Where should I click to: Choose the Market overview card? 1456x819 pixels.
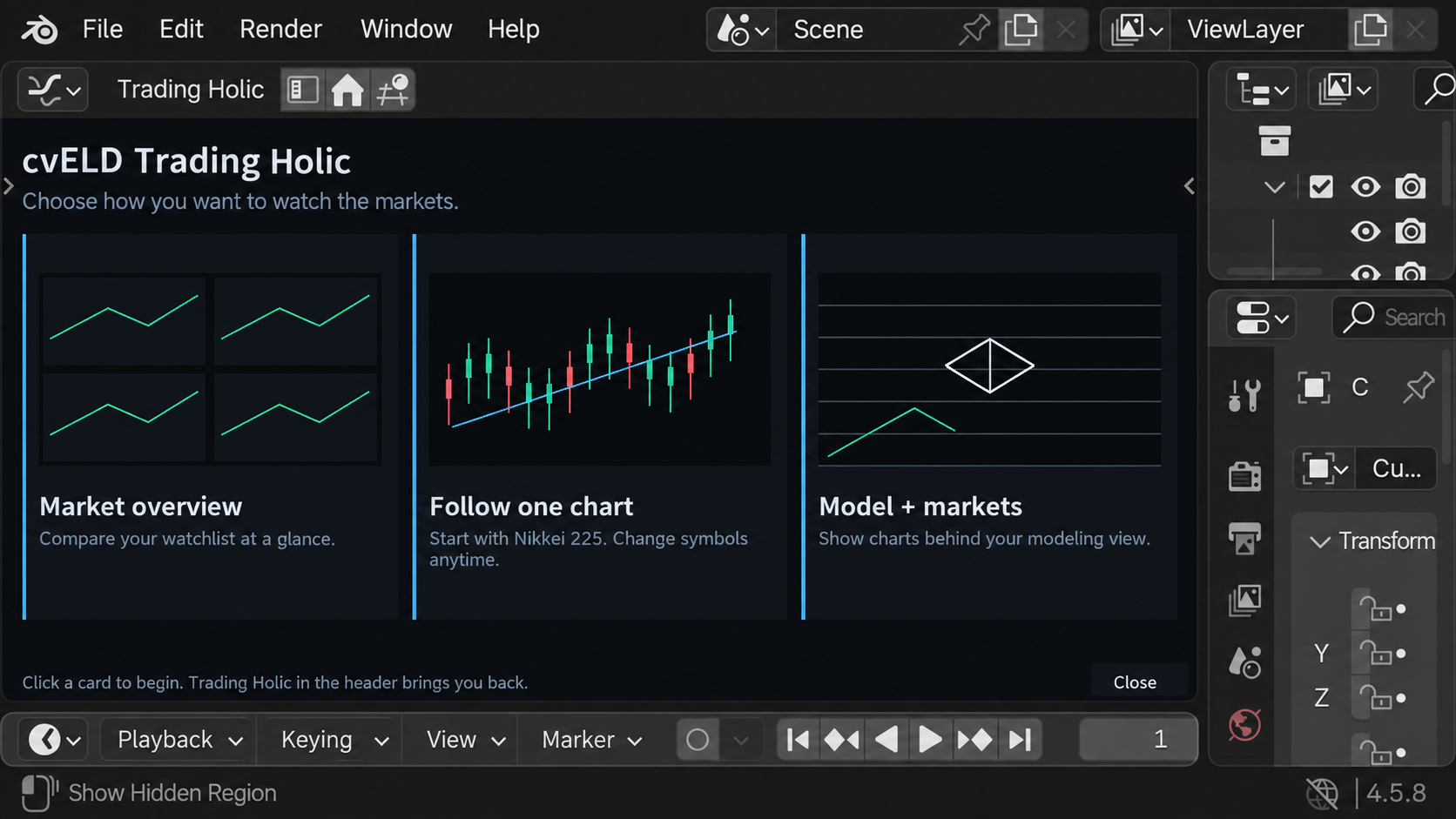click(x=210, y=426)
